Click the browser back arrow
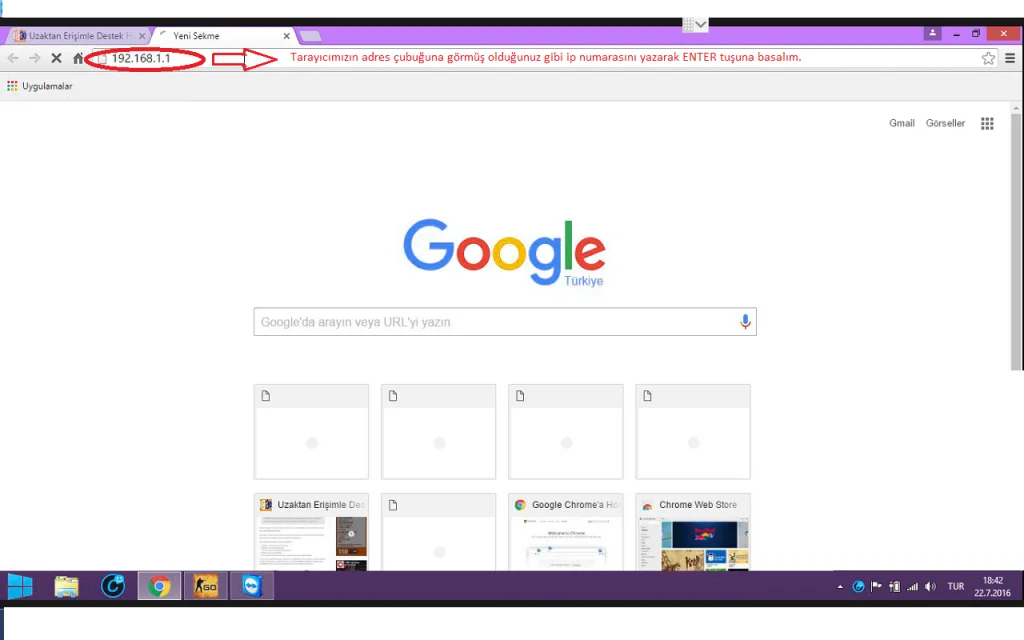 (x=13, y=59)
